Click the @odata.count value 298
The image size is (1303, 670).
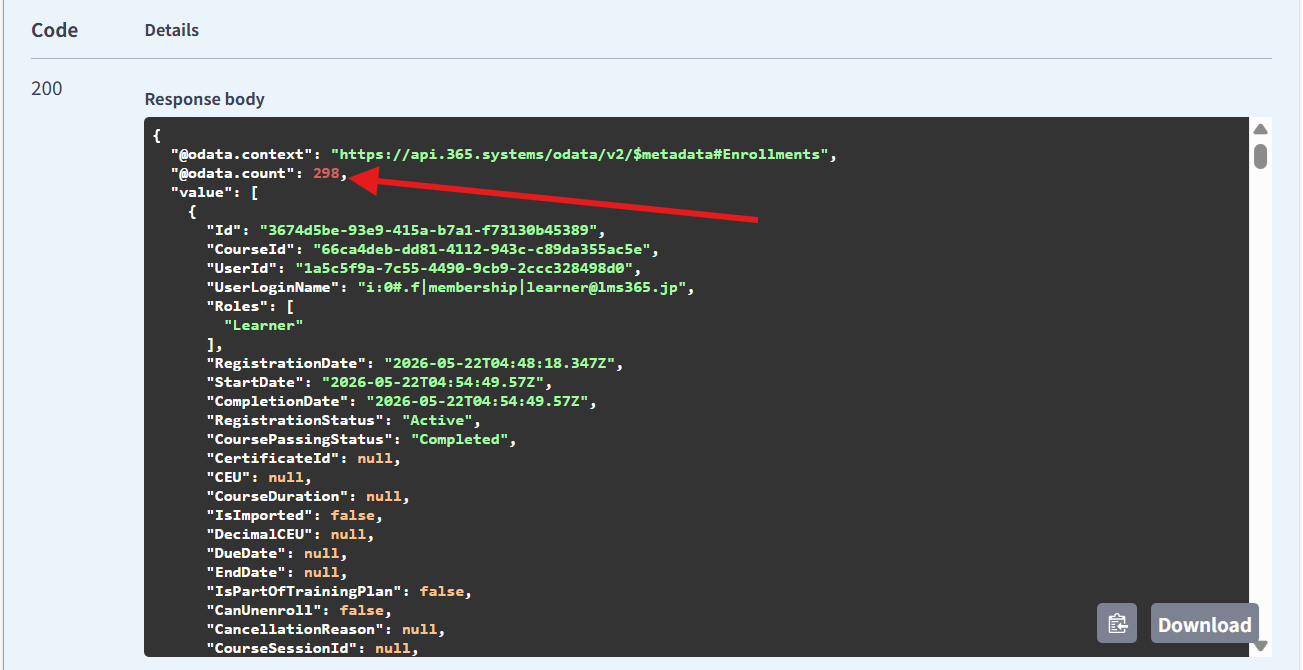coord(327,173)
